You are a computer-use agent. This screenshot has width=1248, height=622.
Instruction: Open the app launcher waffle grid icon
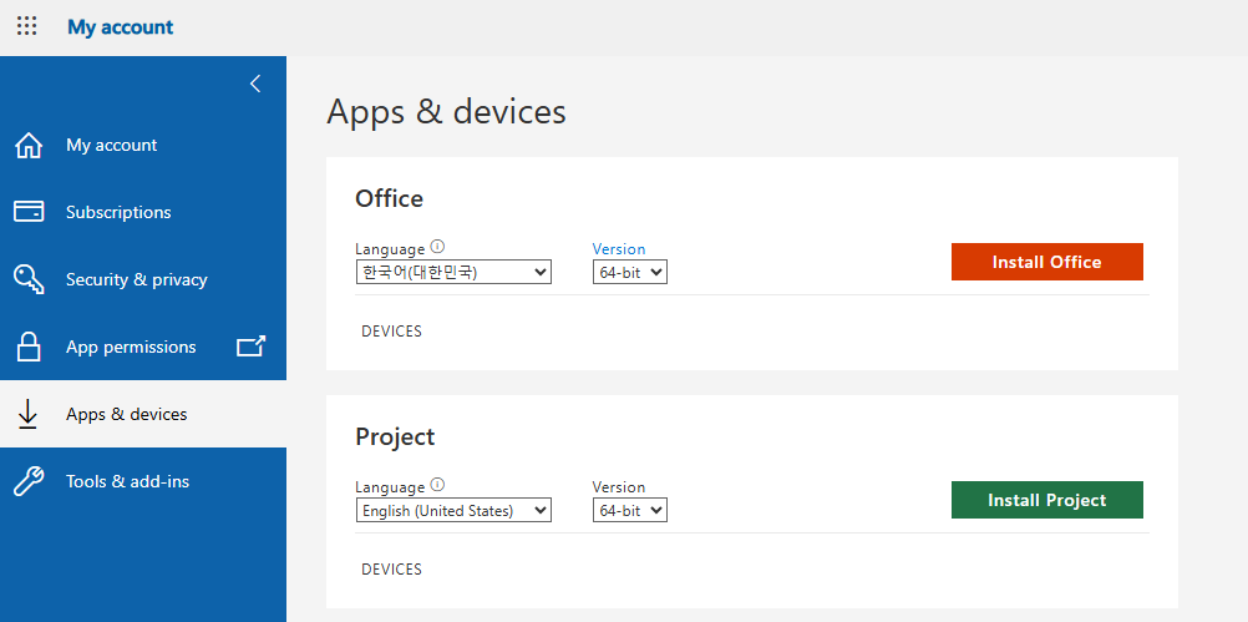click(27, 27)
